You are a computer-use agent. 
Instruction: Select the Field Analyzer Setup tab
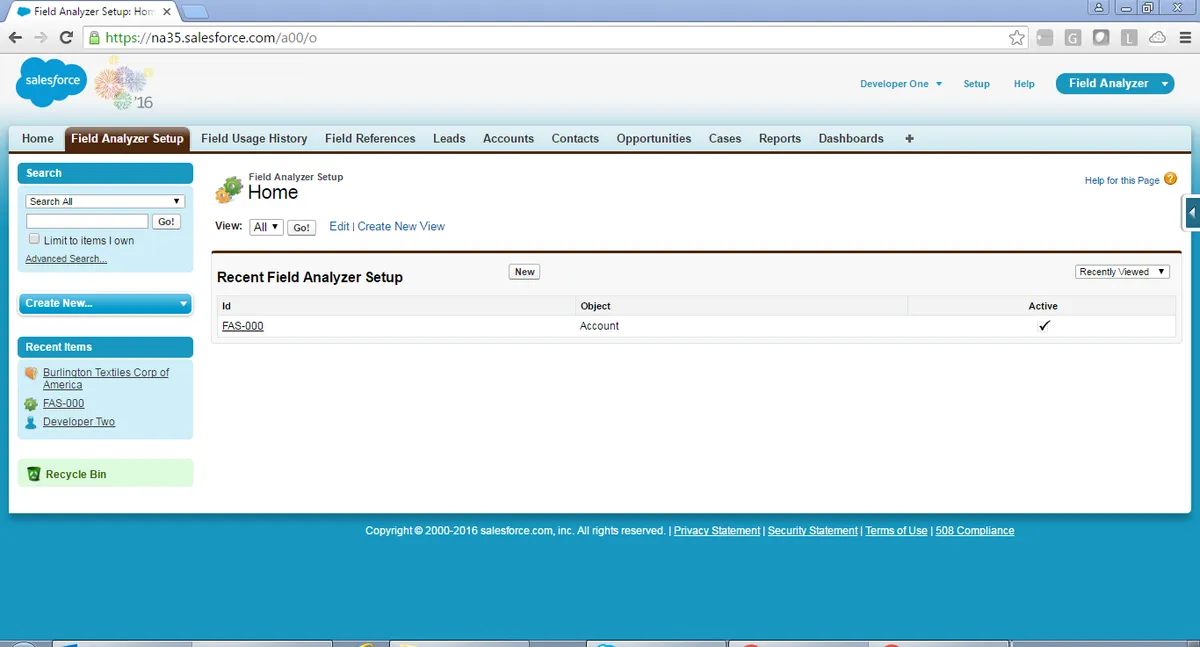128,139
